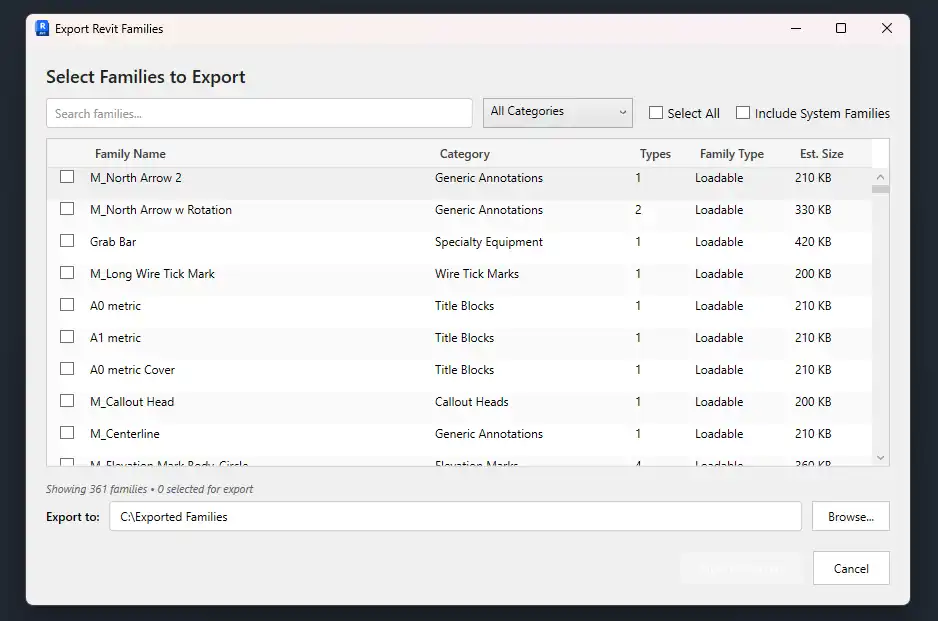
Task: Tick the M_North Arrow 2 checkbox
Action: click(x=67, y=177)
